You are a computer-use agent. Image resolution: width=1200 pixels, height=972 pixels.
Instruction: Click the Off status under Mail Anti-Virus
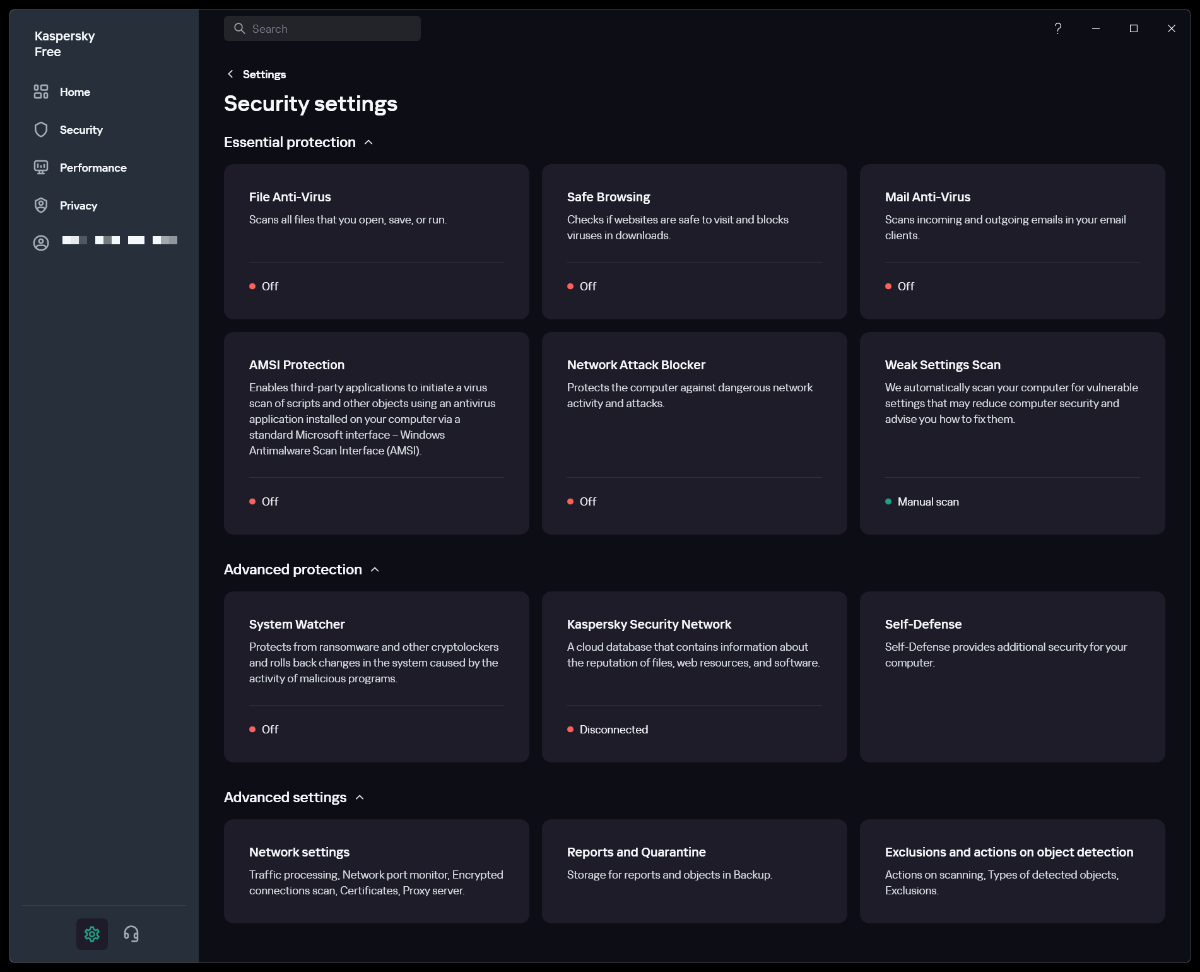(906, 287)
